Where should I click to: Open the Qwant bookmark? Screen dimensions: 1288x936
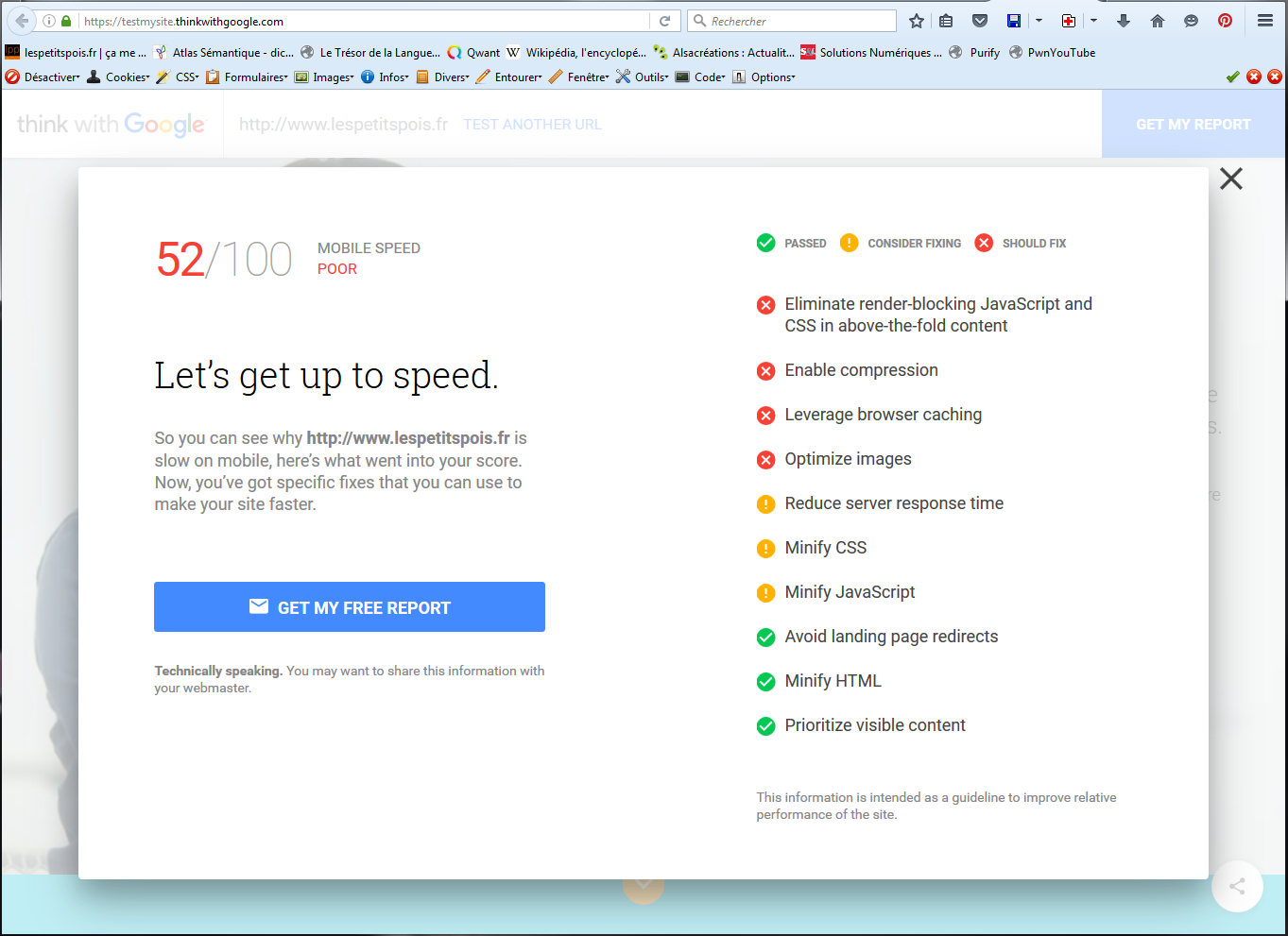474,53
